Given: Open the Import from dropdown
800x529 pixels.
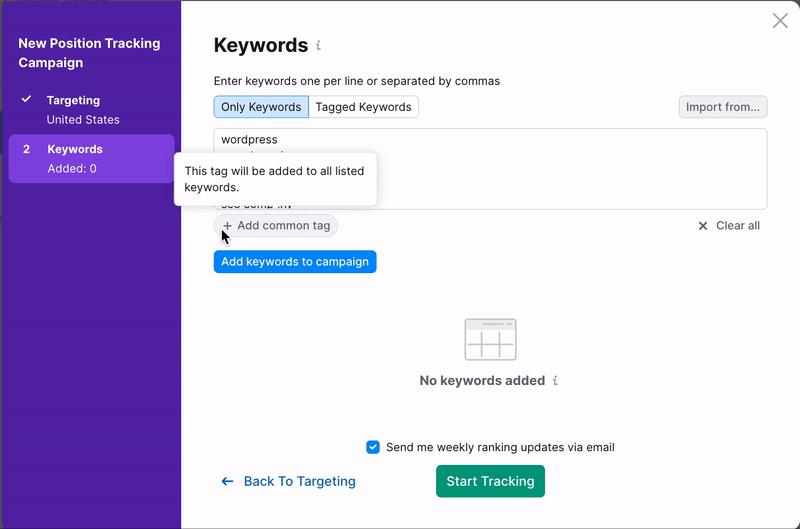Looking at the screenshot, I should tap(722, 107).
